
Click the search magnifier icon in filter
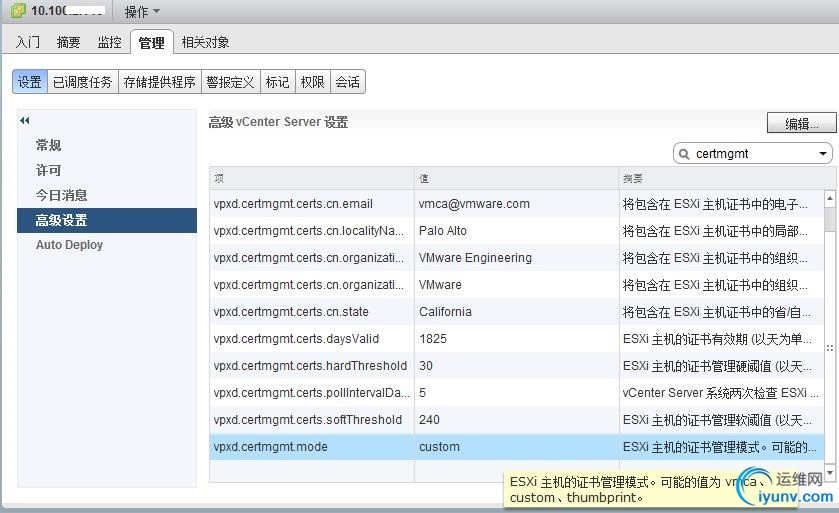pyautogui.click(x=684, y=154)
